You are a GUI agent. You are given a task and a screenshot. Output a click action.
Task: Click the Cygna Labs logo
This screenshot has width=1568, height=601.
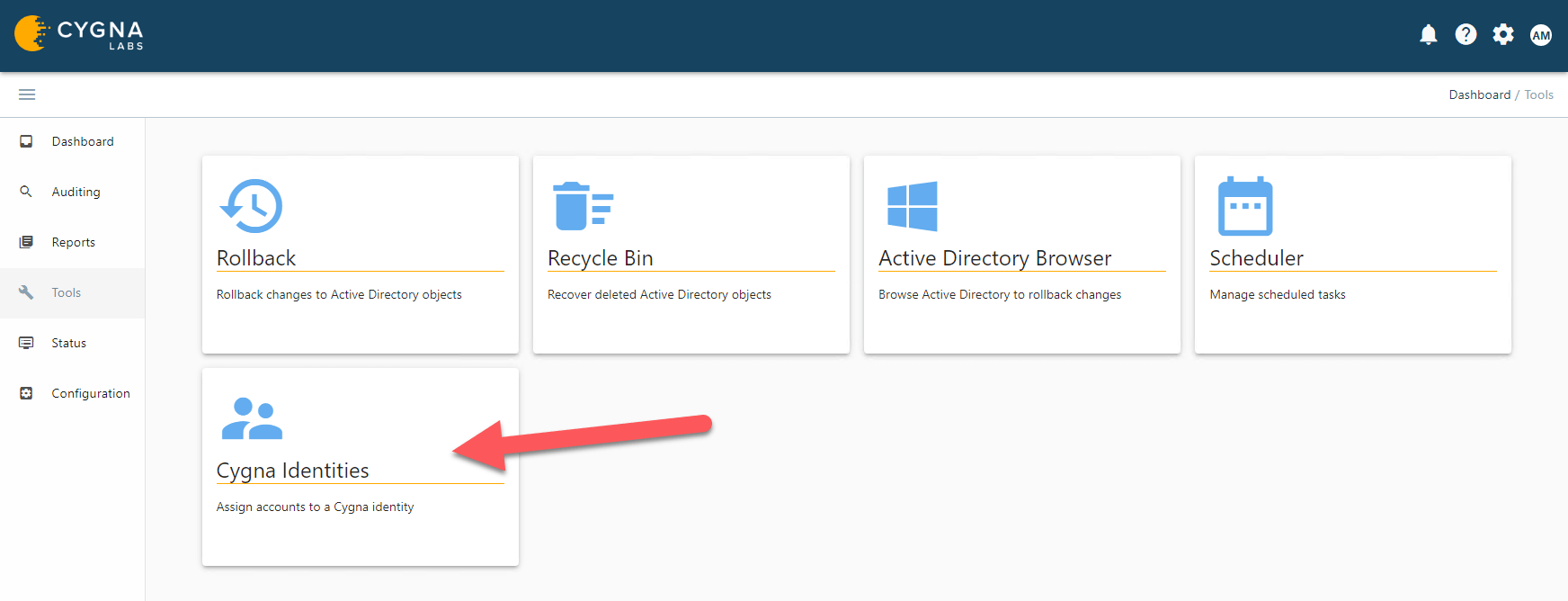(x=79, y=34)
